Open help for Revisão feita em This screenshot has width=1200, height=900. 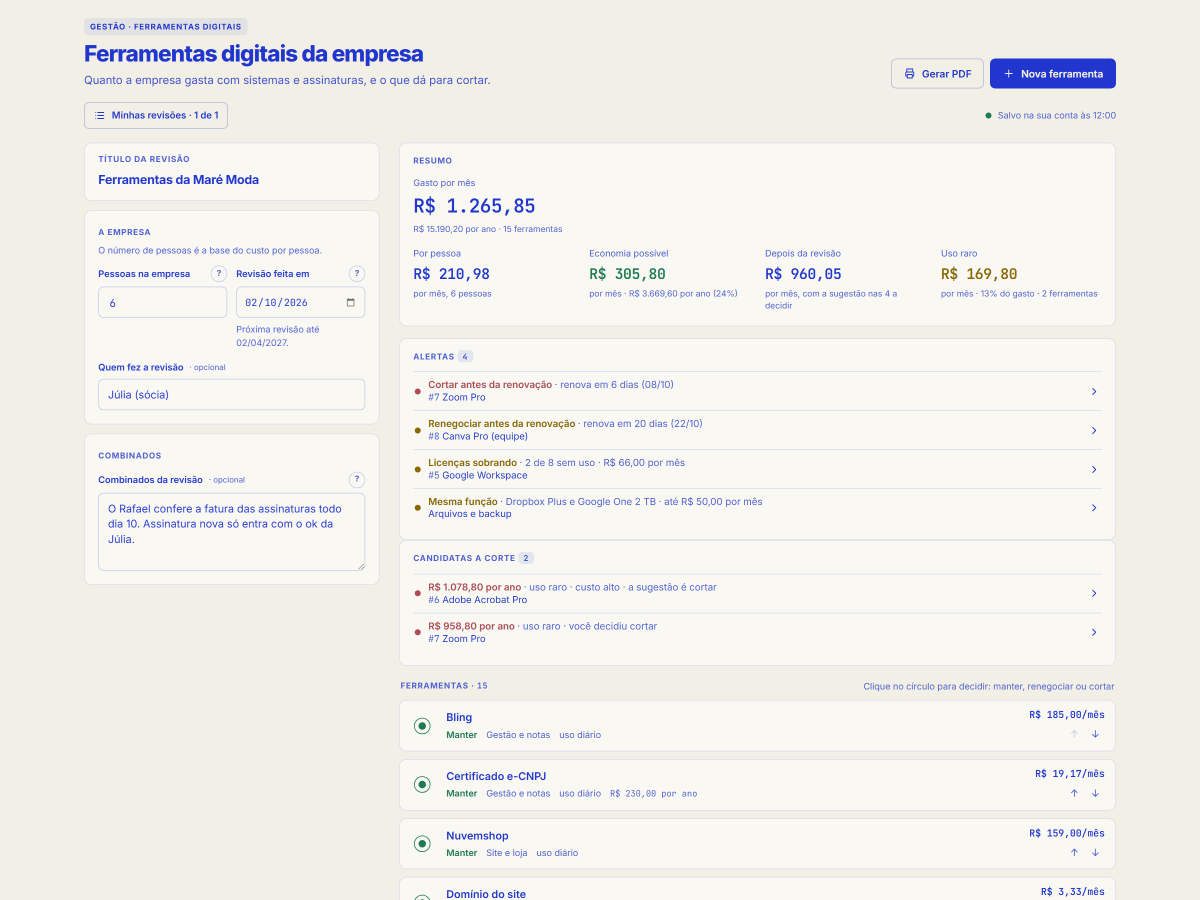[357, 274]
